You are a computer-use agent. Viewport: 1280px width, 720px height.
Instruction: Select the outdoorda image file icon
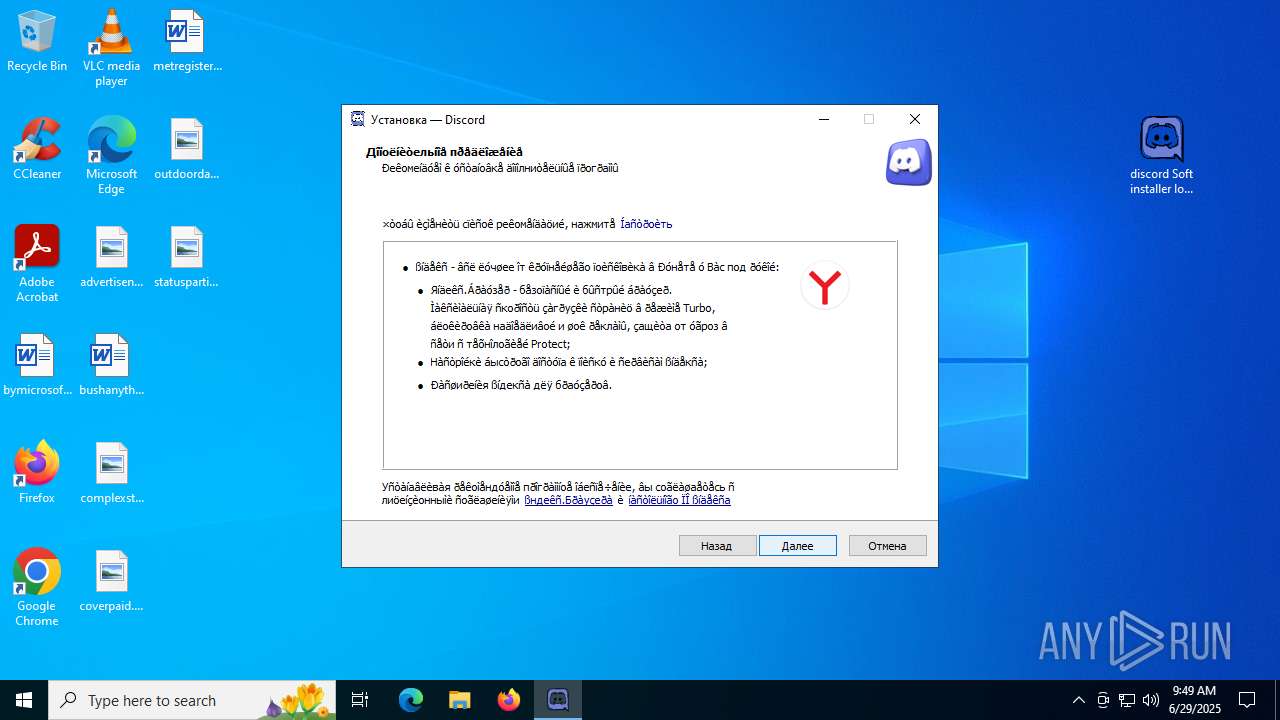[187, 150]
